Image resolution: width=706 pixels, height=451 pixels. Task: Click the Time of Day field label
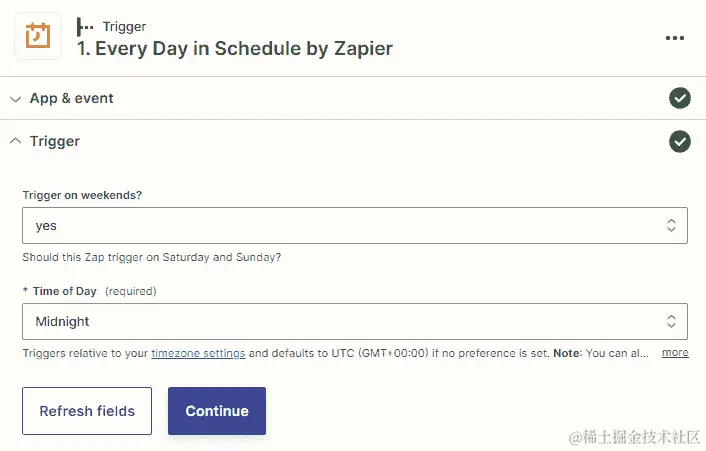(64, 291)
